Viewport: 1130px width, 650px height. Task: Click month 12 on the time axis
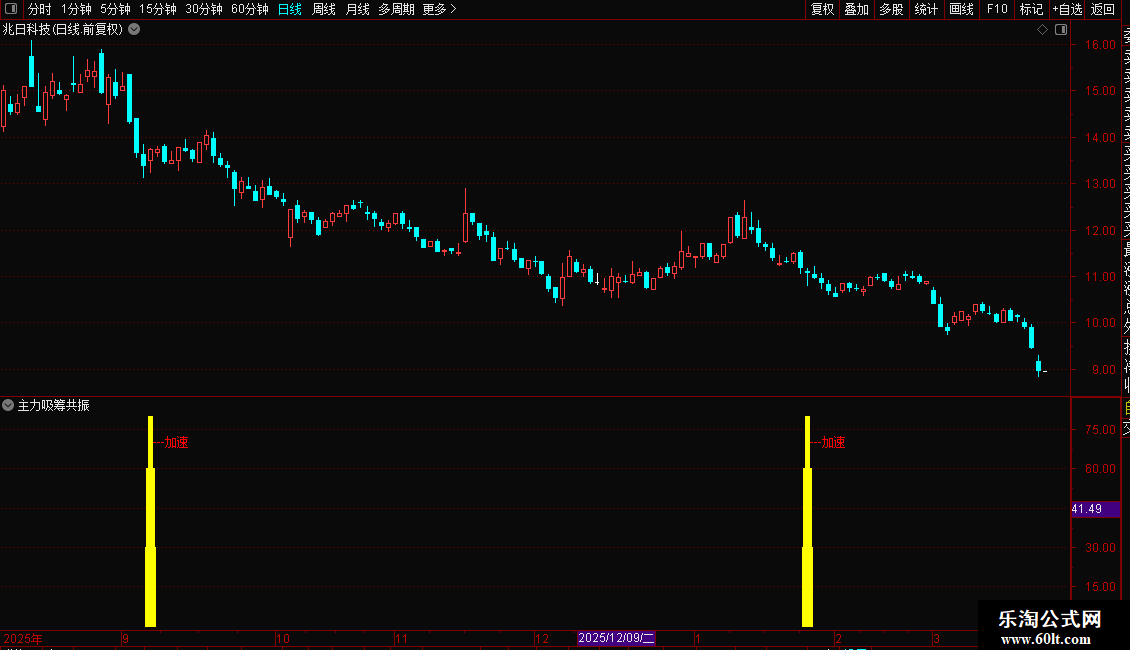coord(542,638)
